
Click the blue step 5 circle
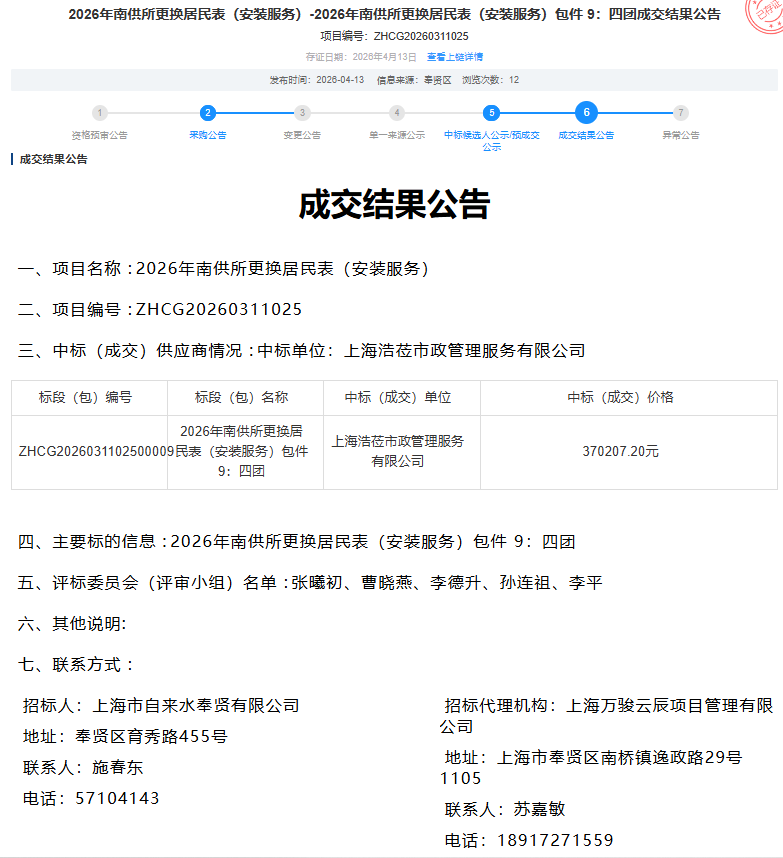click(x=491, y=113)
